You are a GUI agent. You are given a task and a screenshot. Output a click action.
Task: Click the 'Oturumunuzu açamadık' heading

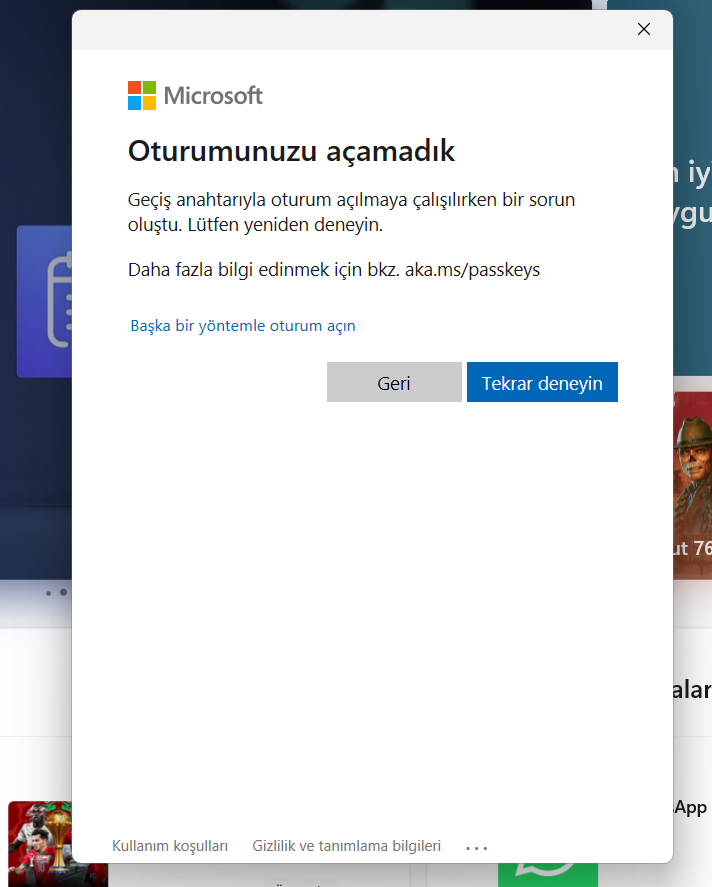click(x=291, y=150)
